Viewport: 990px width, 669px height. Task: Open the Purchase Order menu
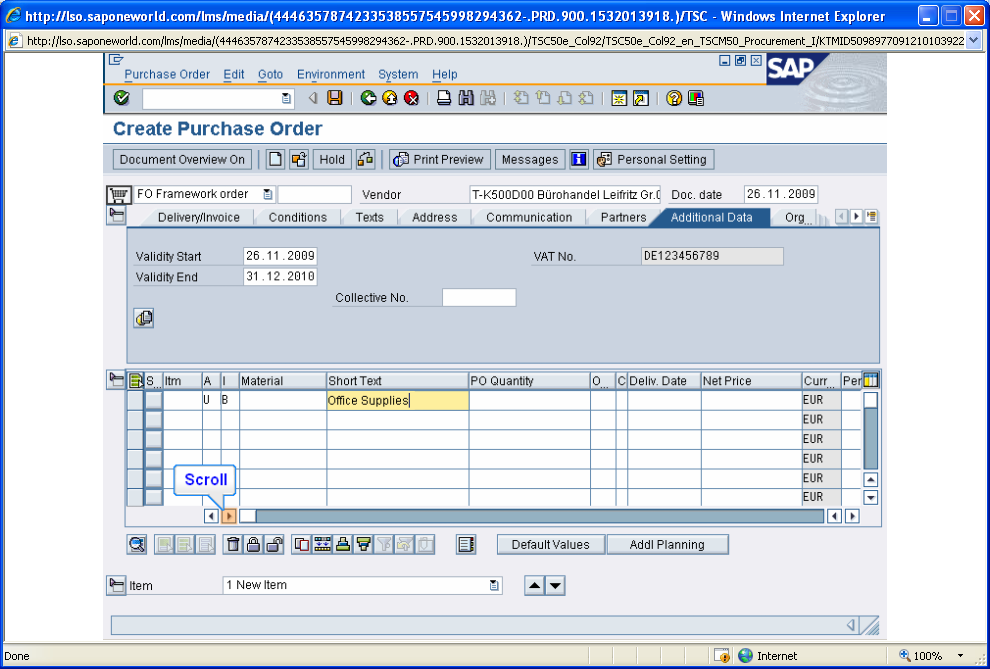(167, 74)
